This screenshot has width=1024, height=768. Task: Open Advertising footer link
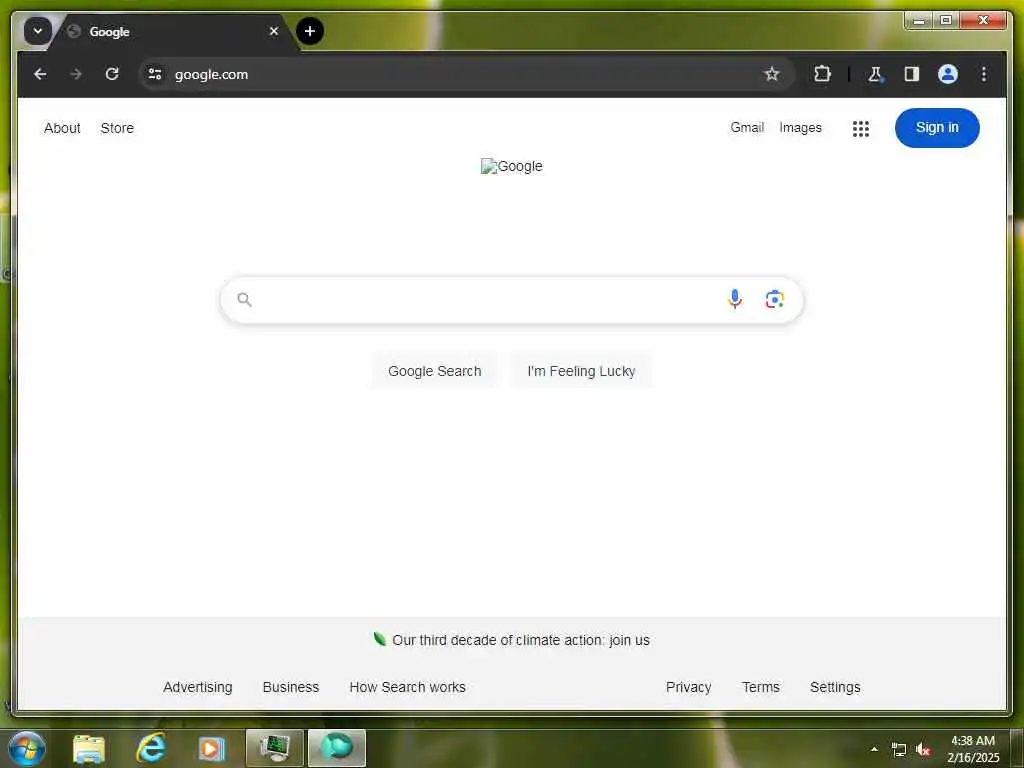coord(198,687)
